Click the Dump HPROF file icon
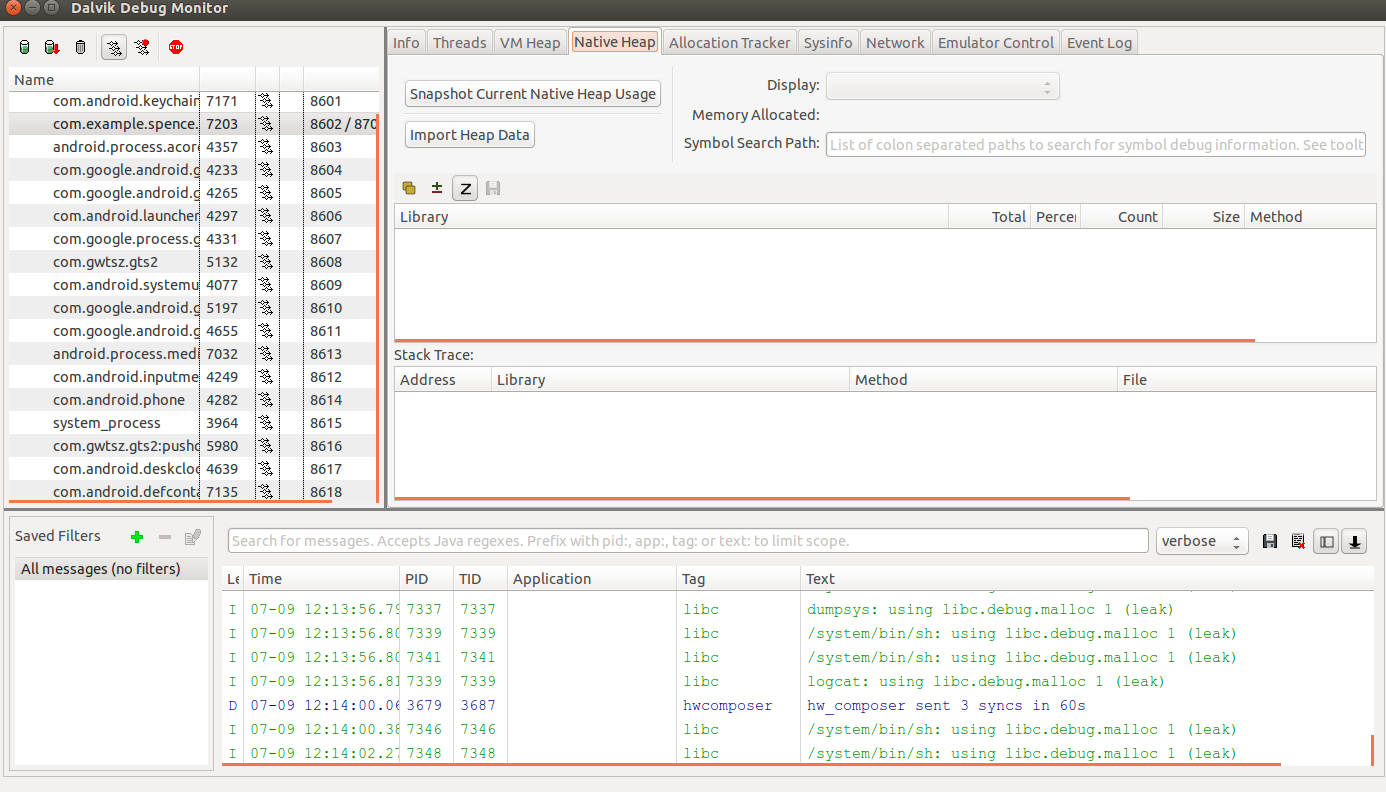This screenshot has width=1386, height=792. 51,47
